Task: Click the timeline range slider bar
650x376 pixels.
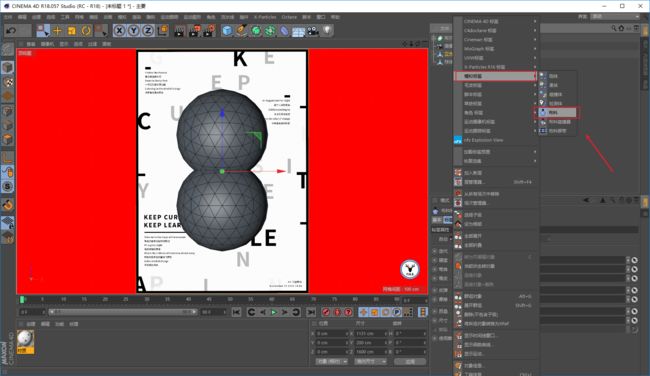Action: (x=123, y=312)
